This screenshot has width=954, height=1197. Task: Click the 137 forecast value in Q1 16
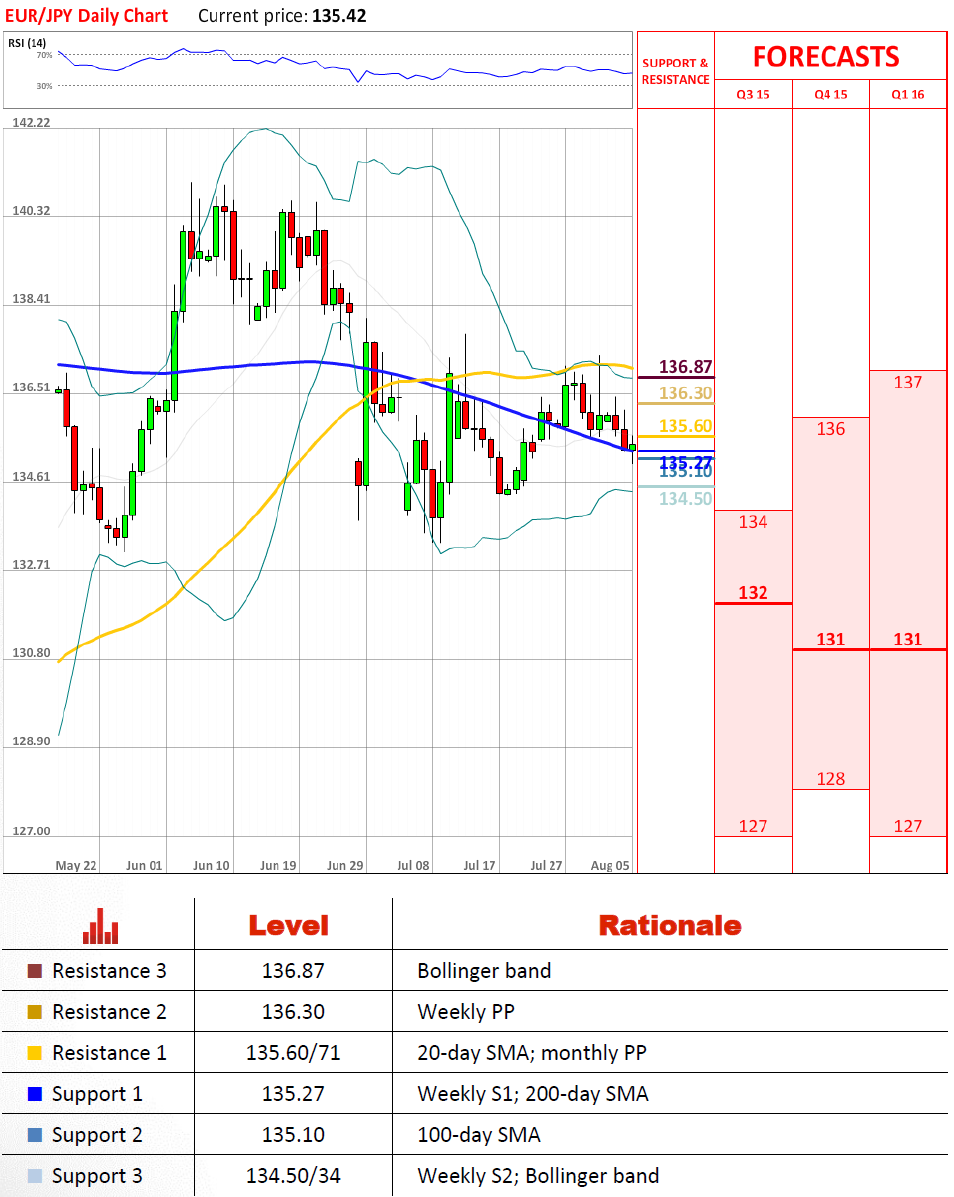click(x=907, y=382)
